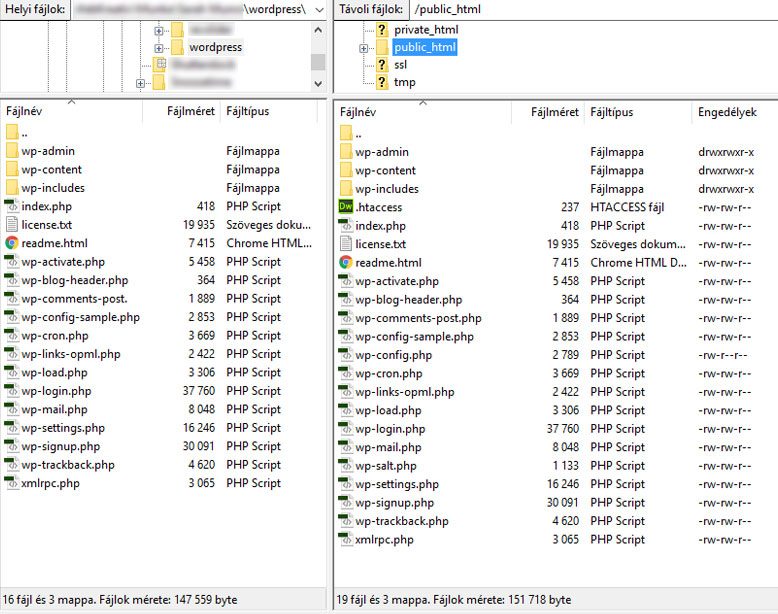Click remote wp-content folder icon

pyautogui.click(x=346, y=170)
